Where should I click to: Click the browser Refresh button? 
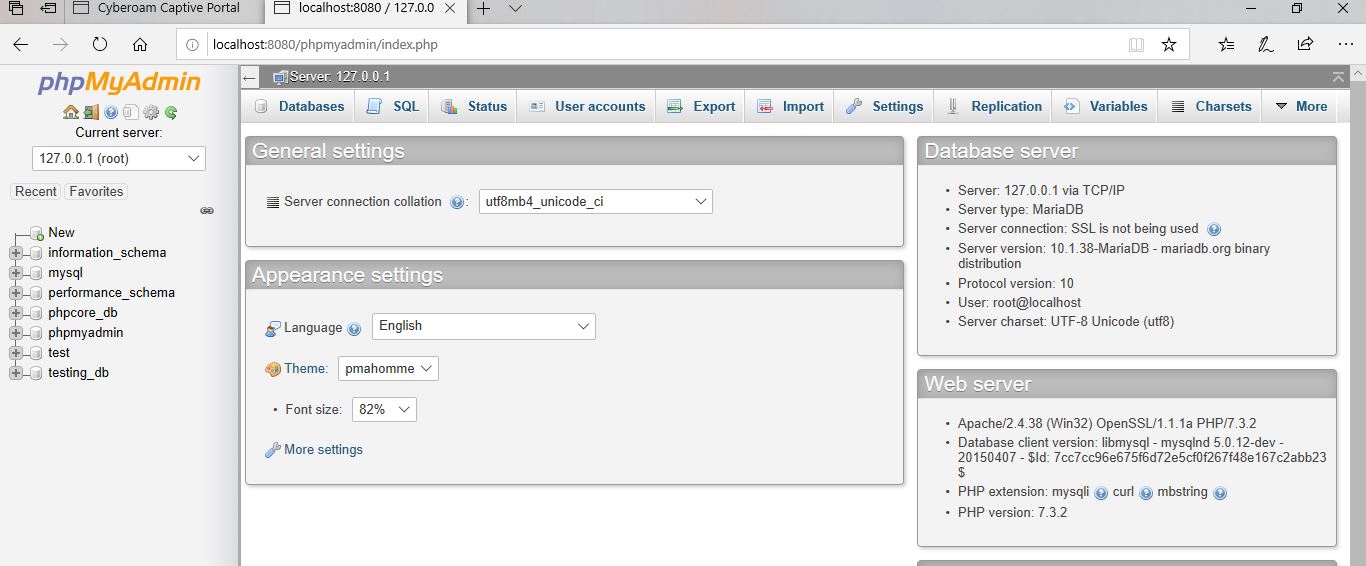[100, 44]
